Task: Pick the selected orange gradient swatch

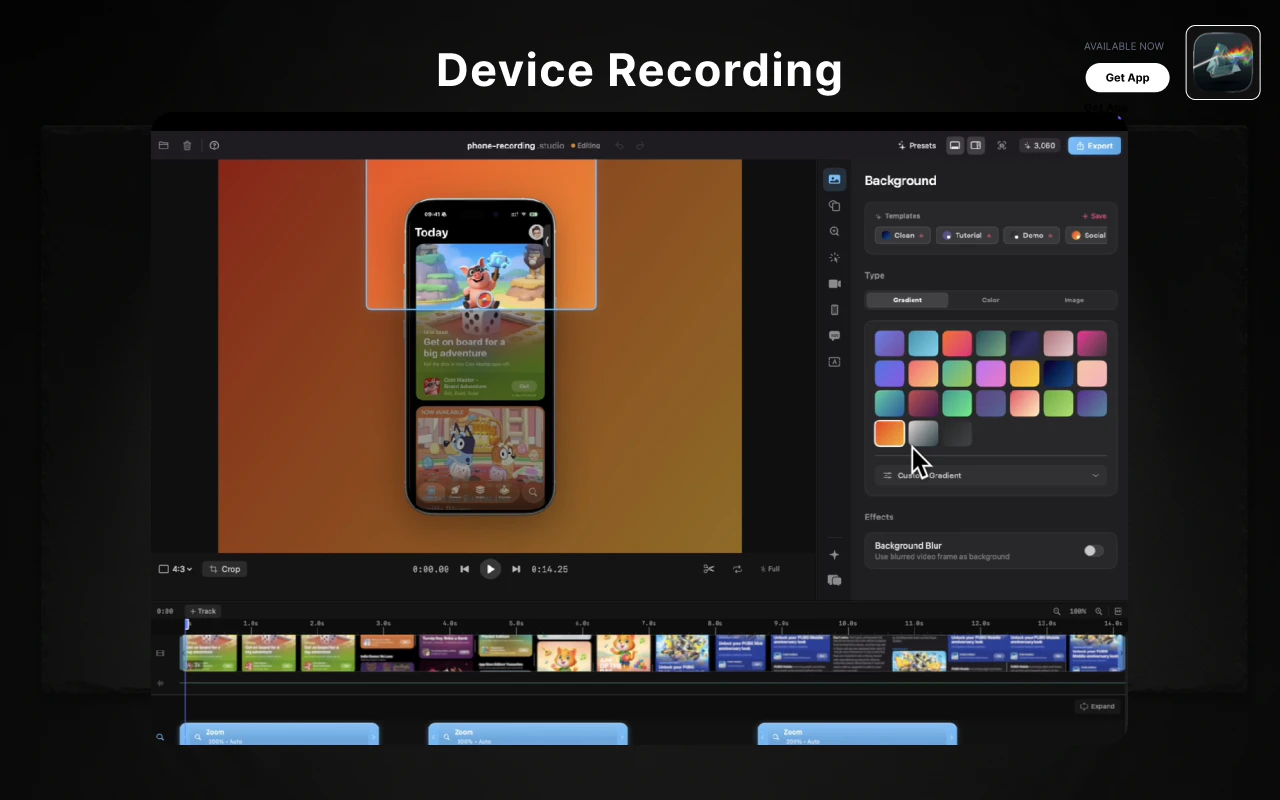Action: pos(890,433)
